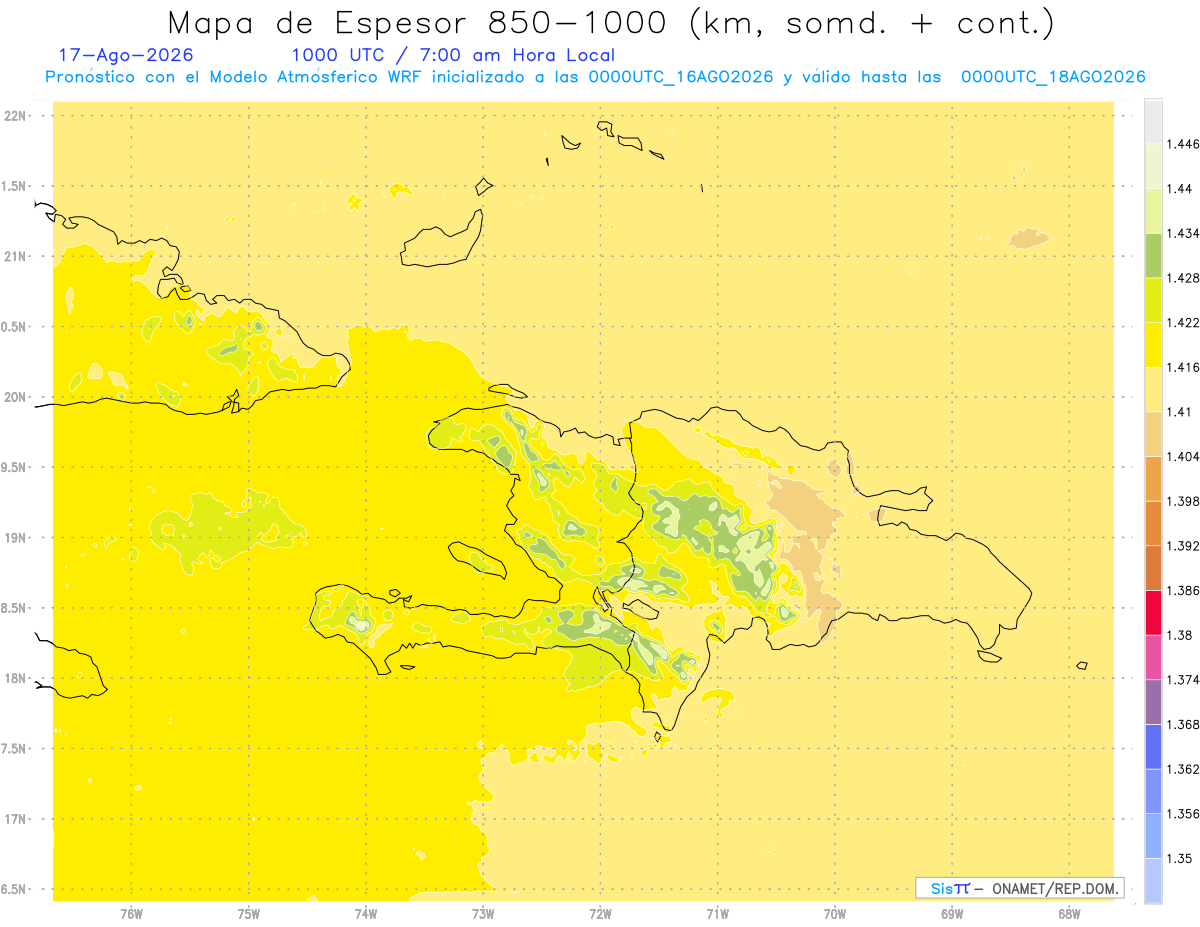Click the WRF forecast initialization line

595,77
